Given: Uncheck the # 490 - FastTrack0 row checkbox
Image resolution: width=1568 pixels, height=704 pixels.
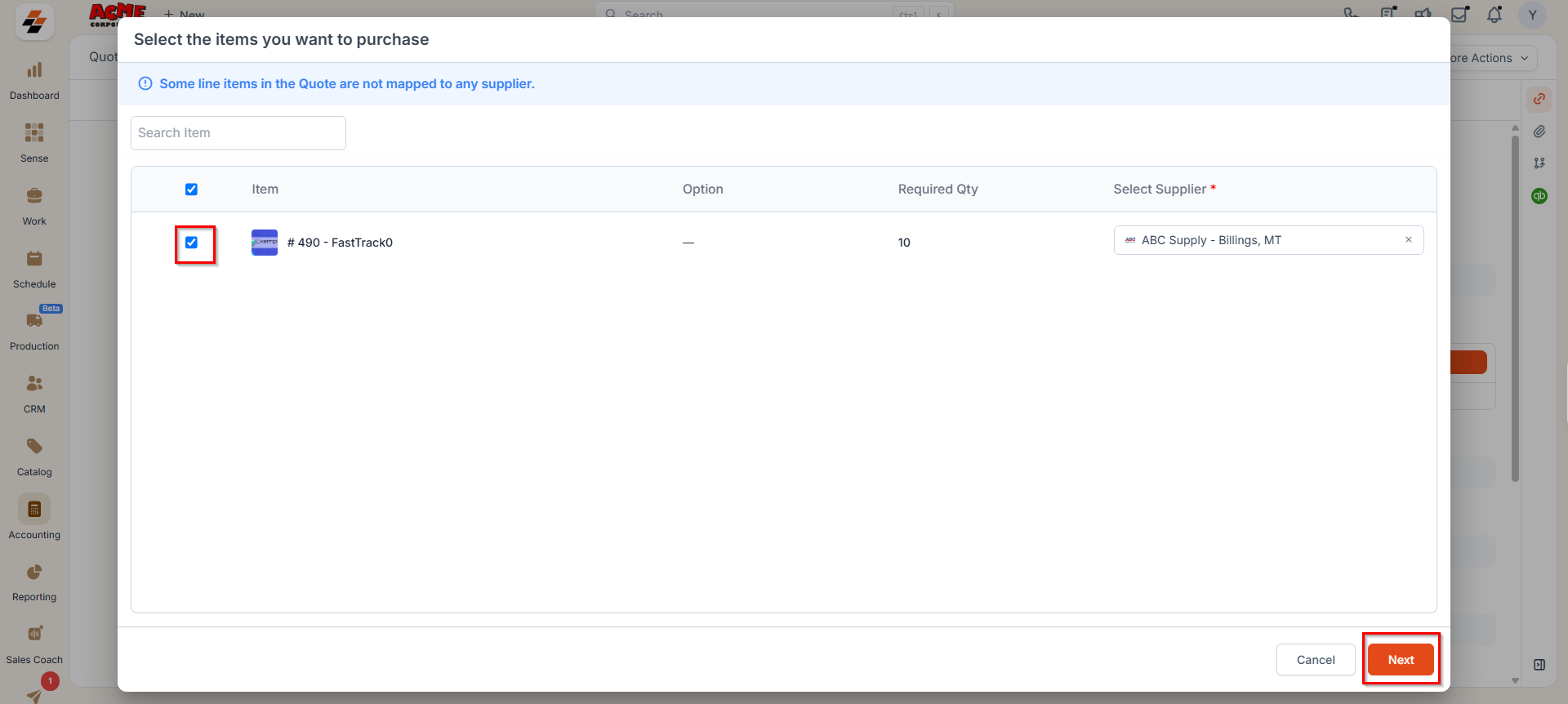Looking at the screenshot, I should pyautogui.click(x=191, y=243).
